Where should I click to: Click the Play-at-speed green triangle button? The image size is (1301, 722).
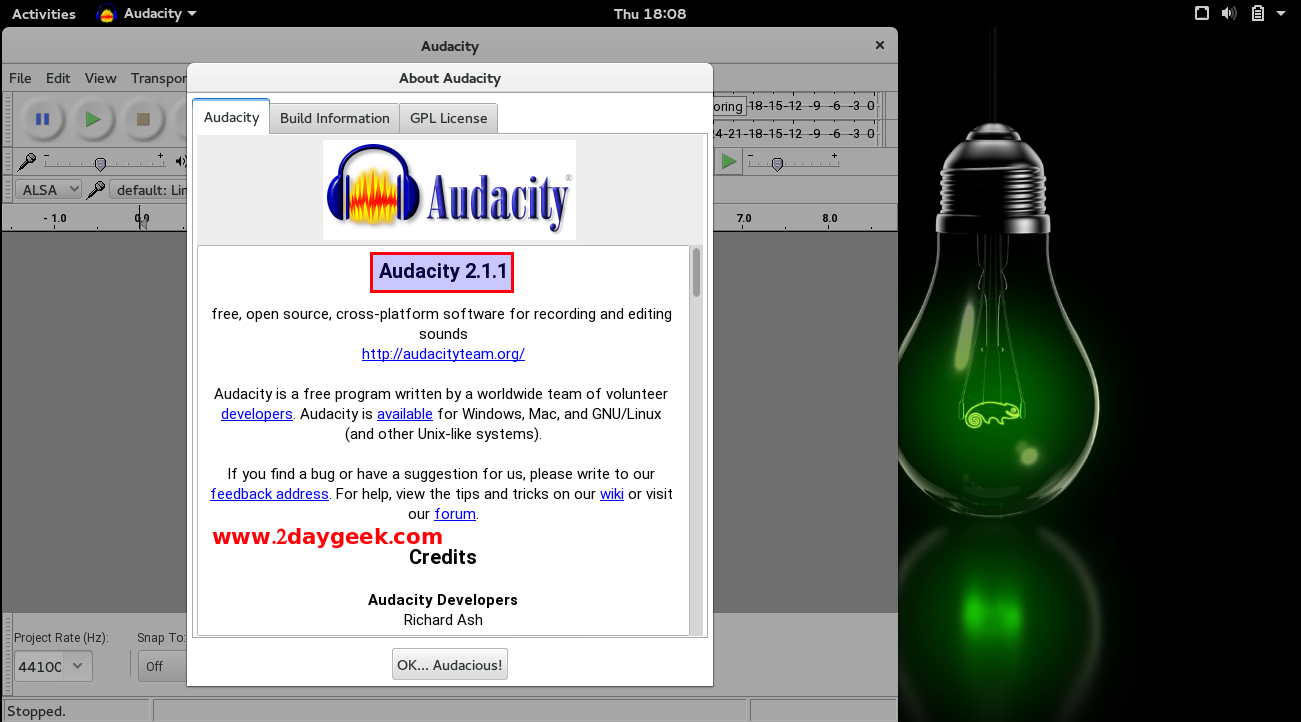coord(729,161)
